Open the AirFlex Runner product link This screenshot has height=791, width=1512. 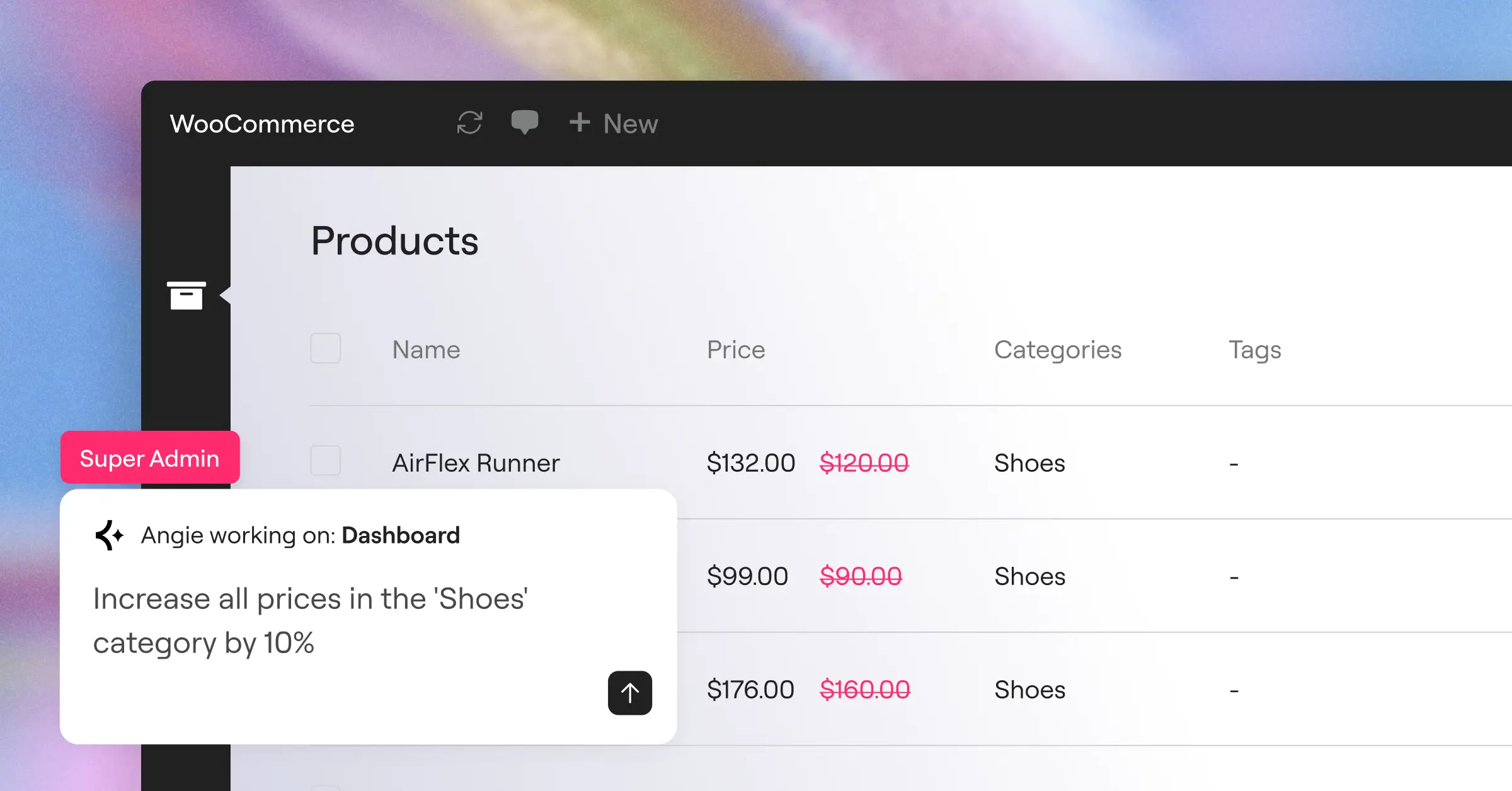476,463
